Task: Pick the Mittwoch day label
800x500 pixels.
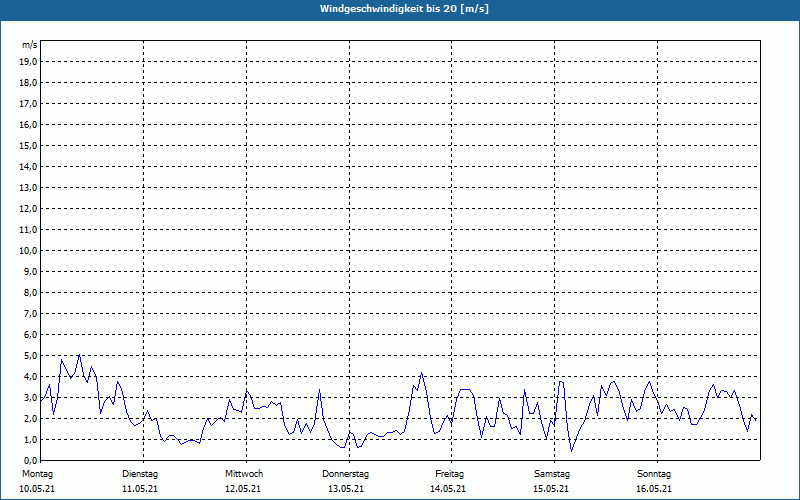Action: pyautogui.click(x=244, y=473)
